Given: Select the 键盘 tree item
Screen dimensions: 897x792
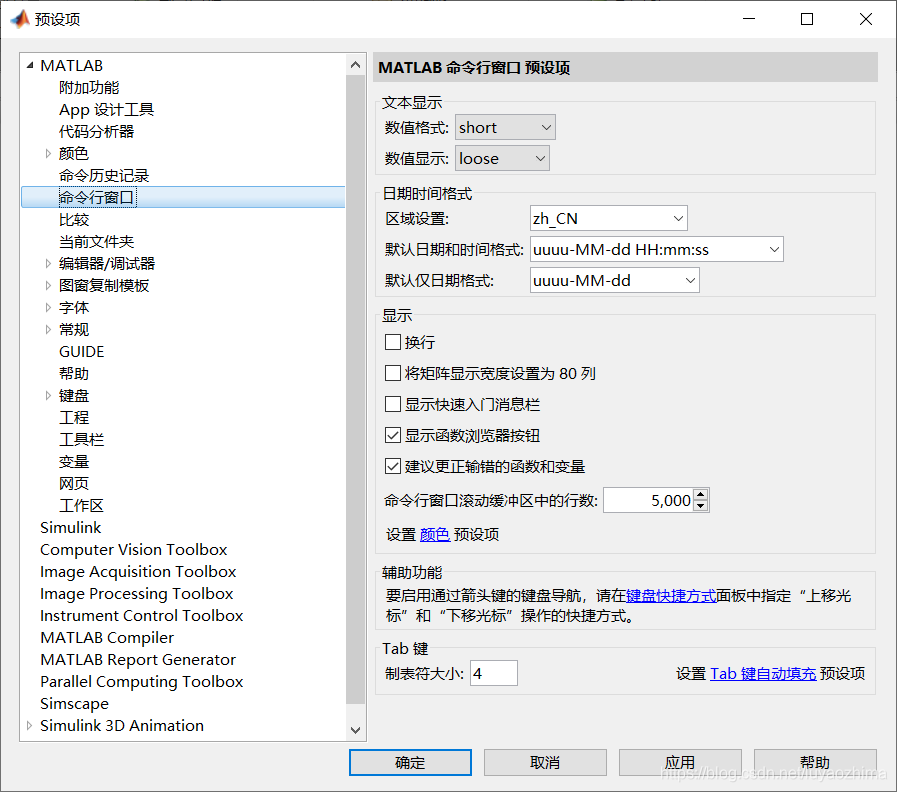Looking at the screenshot, I should pyautogui.click(x=74, y=395).
